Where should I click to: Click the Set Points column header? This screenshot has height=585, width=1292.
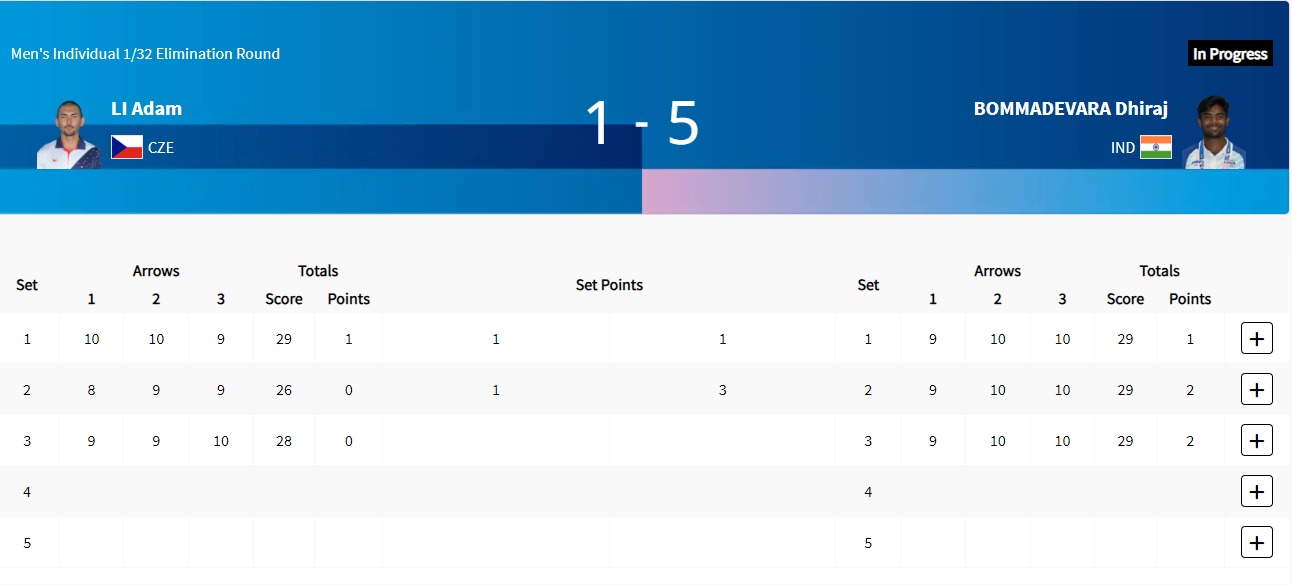[609, 285]
